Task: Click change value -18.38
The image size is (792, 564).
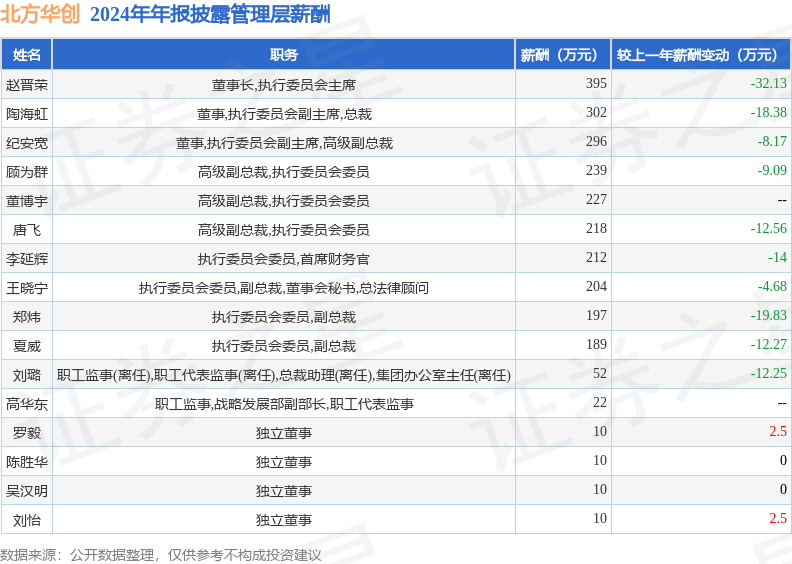Action: pos(768,112)
